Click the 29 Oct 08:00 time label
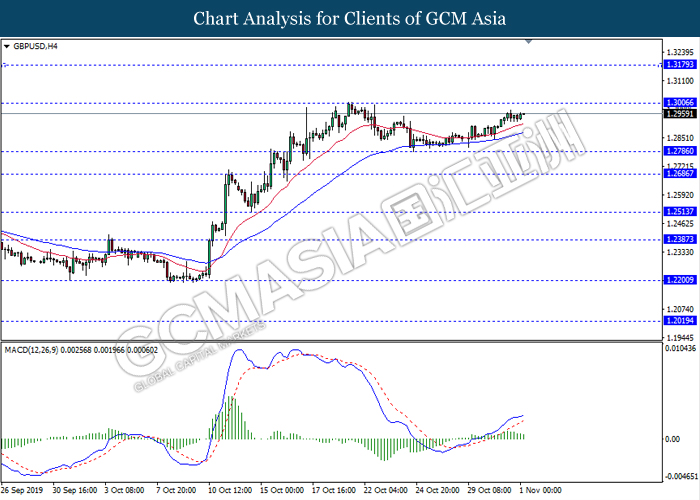 [x=490, y=490]
